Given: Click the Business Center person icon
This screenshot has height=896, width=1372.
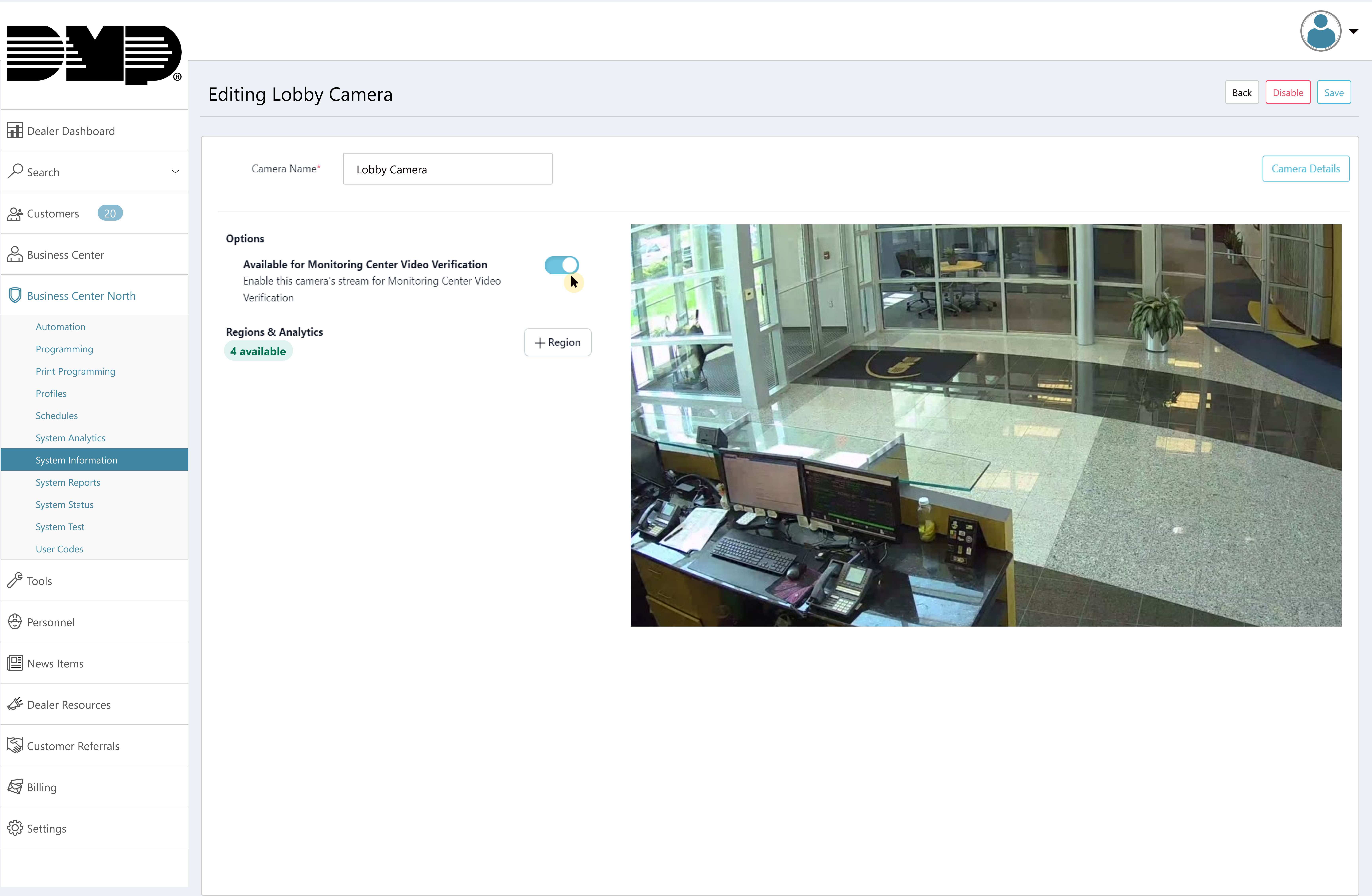Looking at the screenshot, I should [x=15, y=254].
